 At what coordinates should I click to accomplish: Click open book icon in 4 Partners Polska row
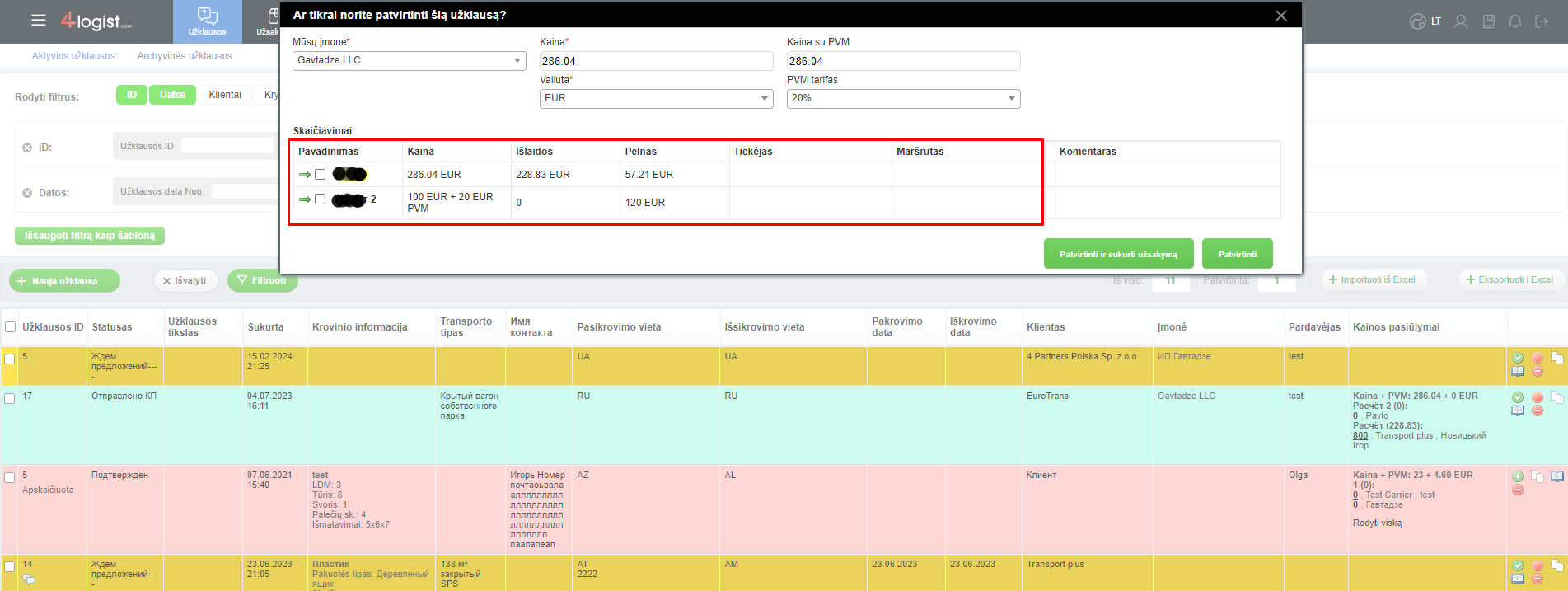point(1518,371)
